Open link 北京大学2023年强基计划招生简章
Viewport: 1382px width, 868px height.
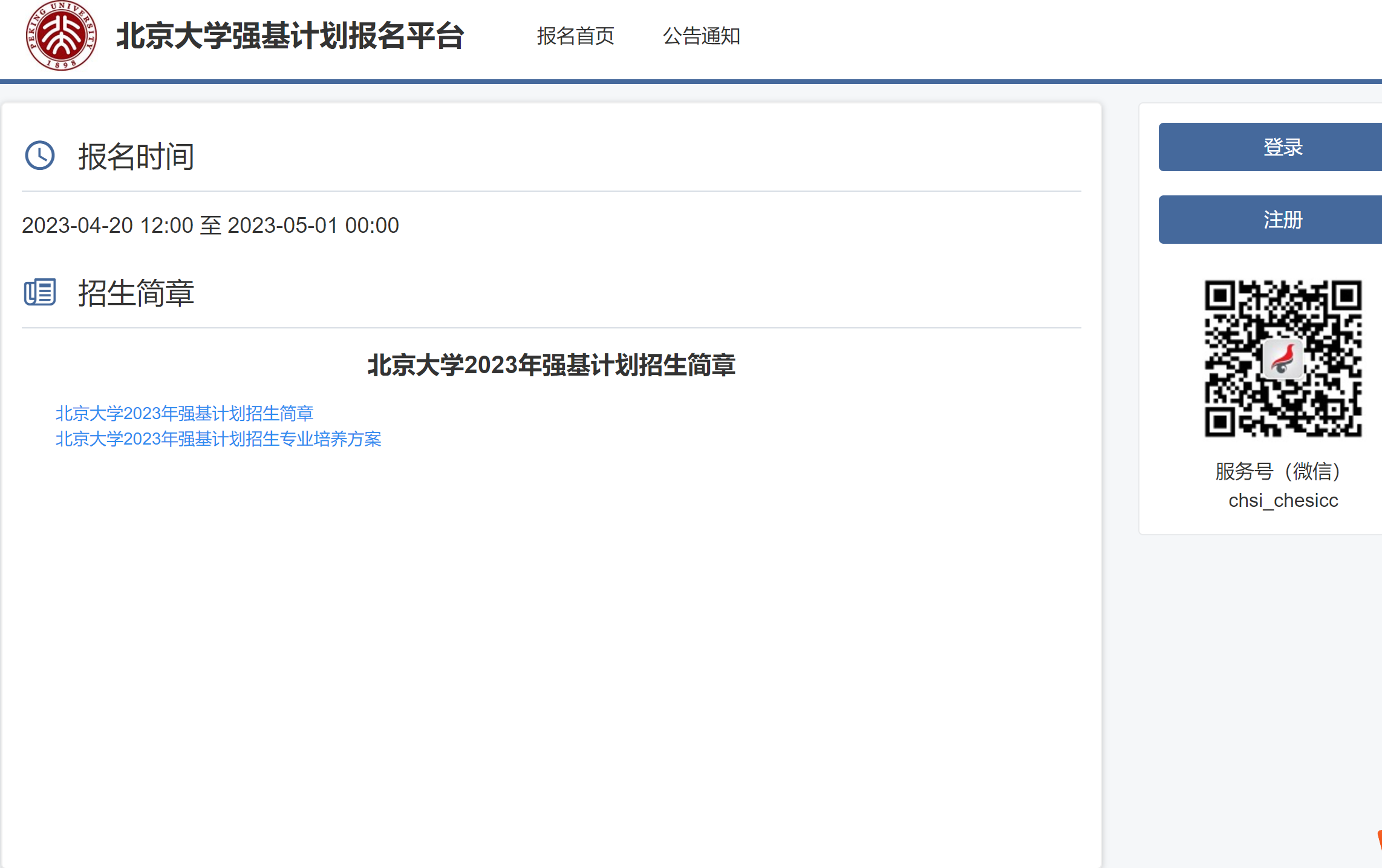tap(184, 413)
